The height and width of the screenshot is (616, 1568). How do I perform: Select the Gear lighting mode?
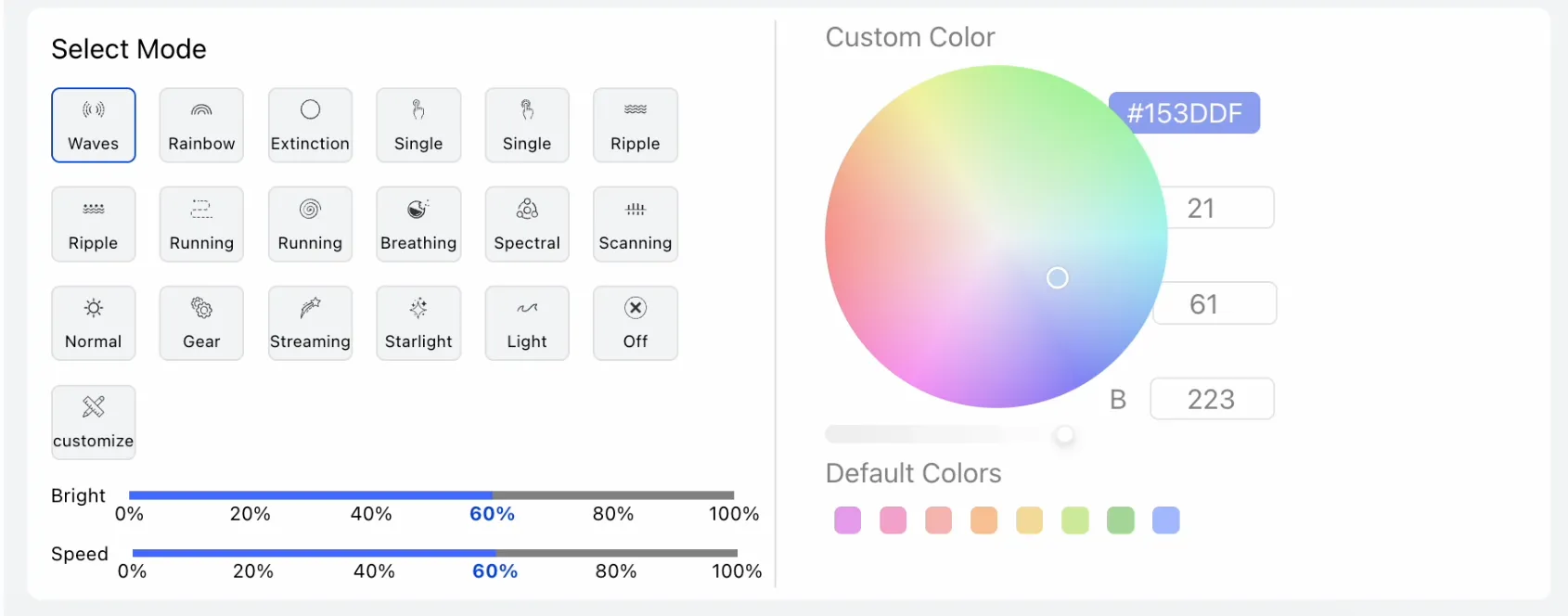click(x=201, y=323)
